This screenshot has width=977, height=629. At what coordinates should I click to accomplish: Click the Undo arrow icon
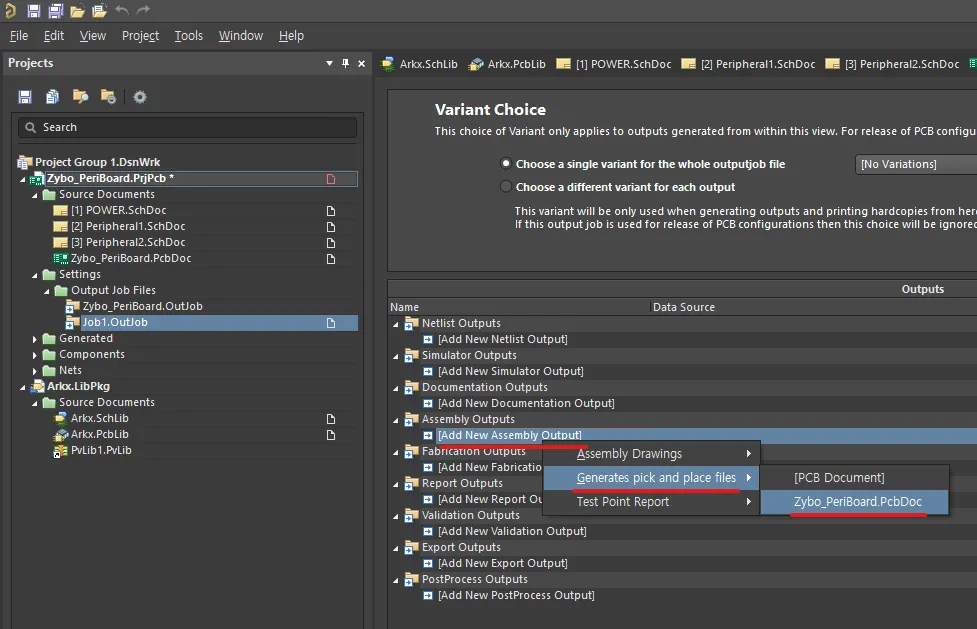pyautogui.click(x=122, y=11)
